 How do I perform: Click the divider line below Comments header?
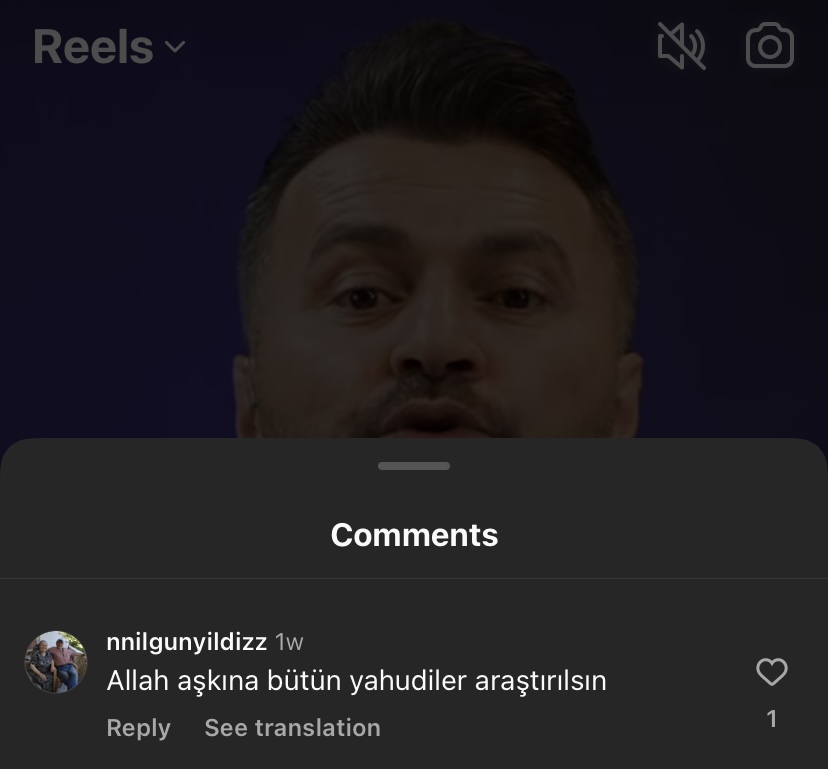(414, 578)
